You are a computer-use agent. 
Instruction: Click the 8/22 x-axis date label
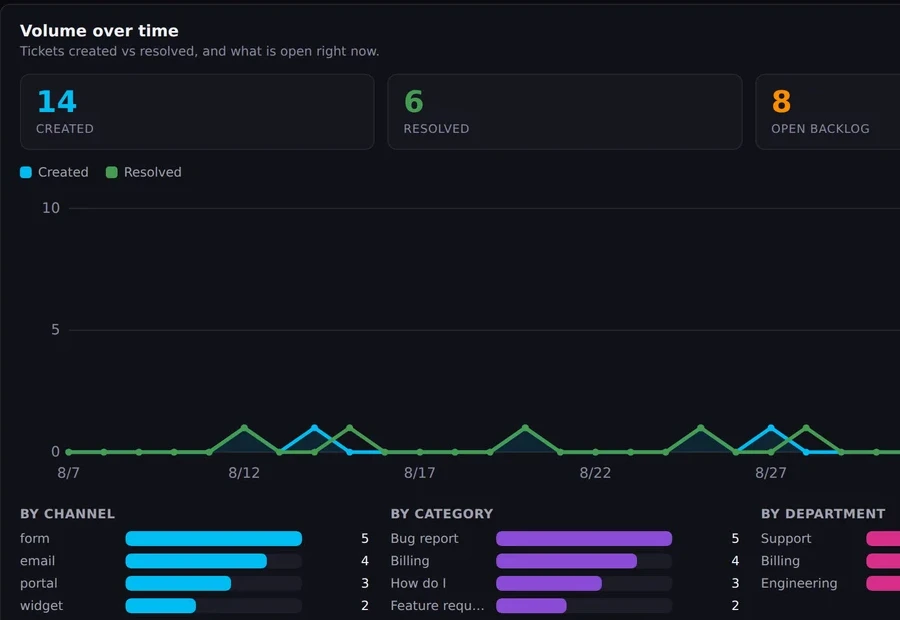(595, 473)
